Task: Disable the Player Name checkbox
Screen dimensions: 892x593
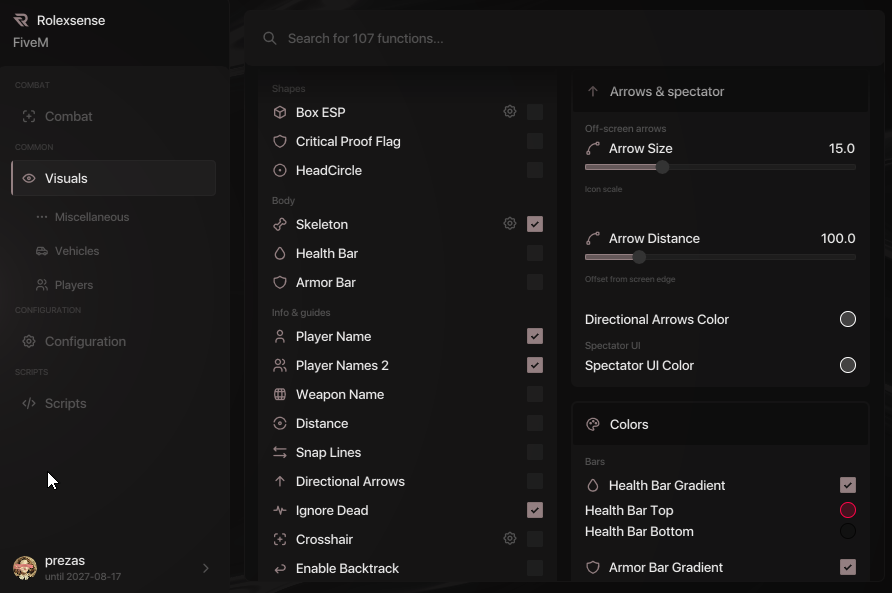Action: coord(535,336)
